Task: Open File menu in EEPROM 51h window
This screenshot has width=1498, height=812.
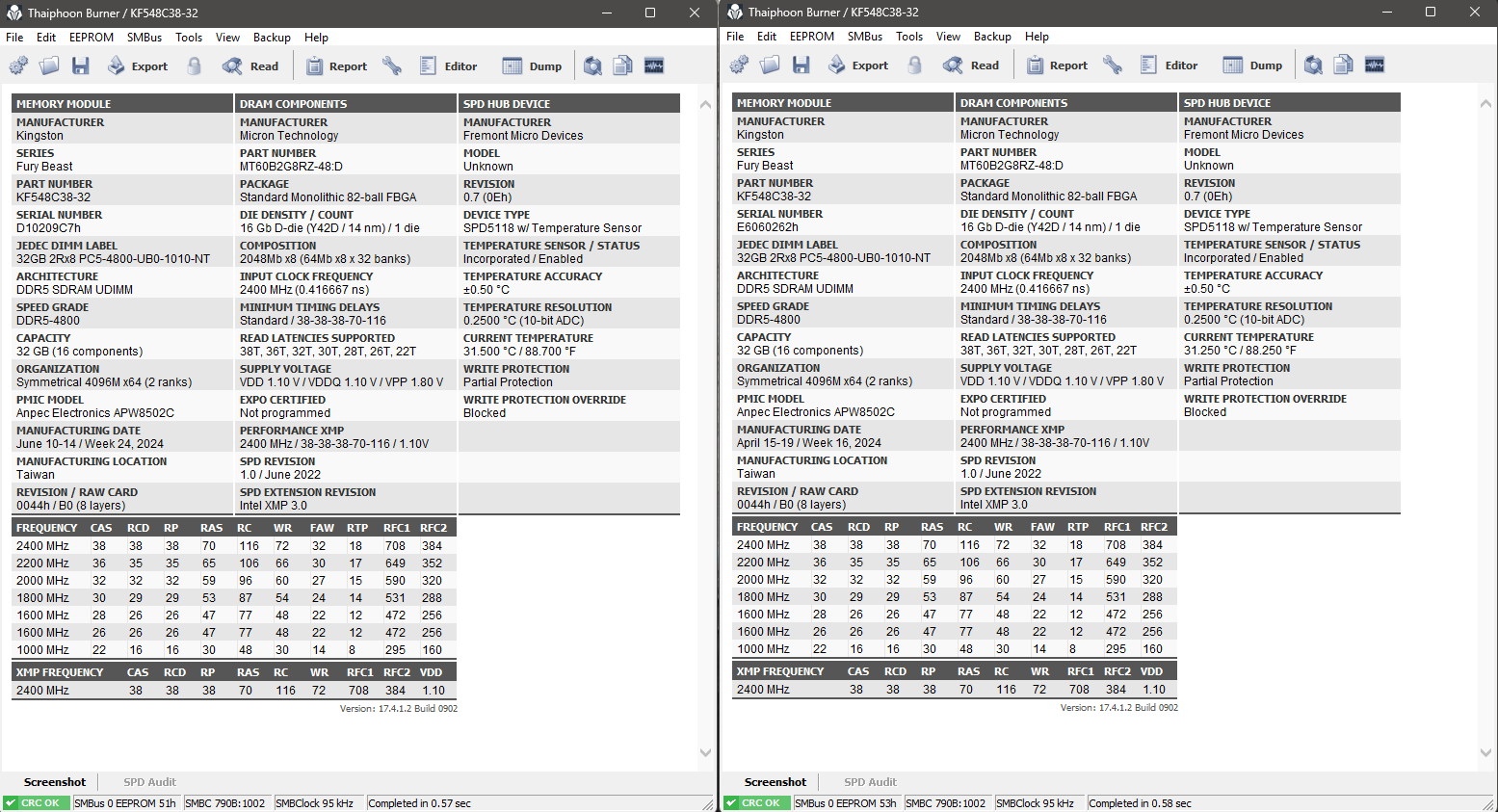Action: coord(14,38)
